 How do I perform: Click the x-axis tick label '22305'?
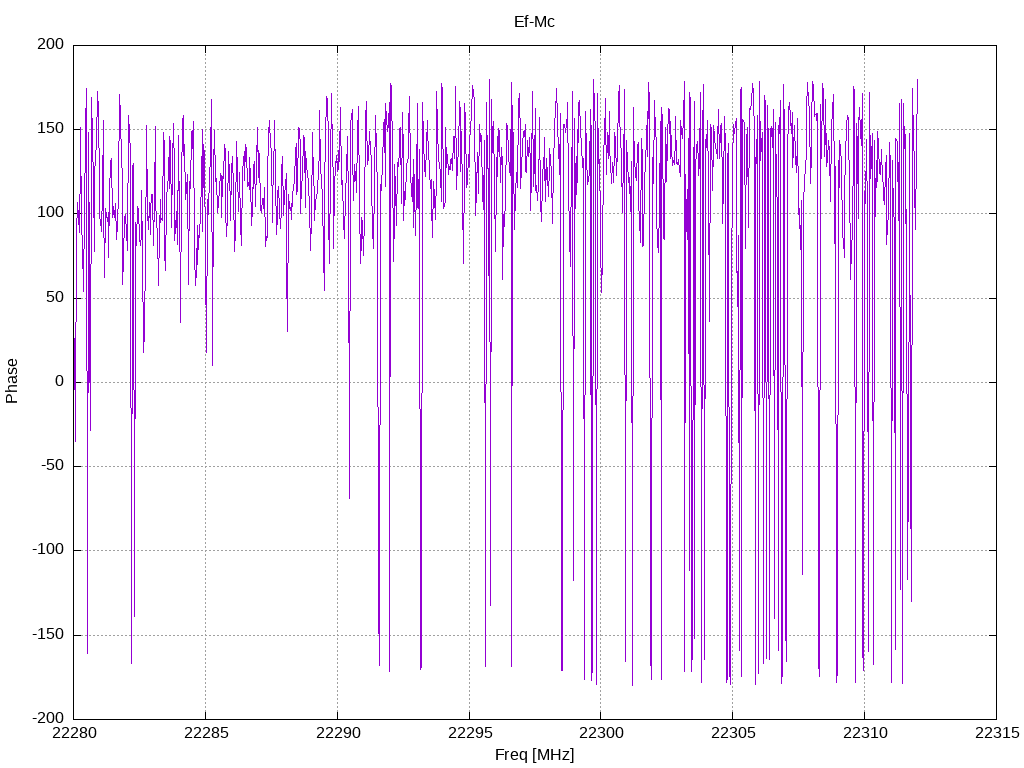pos(733,733)
